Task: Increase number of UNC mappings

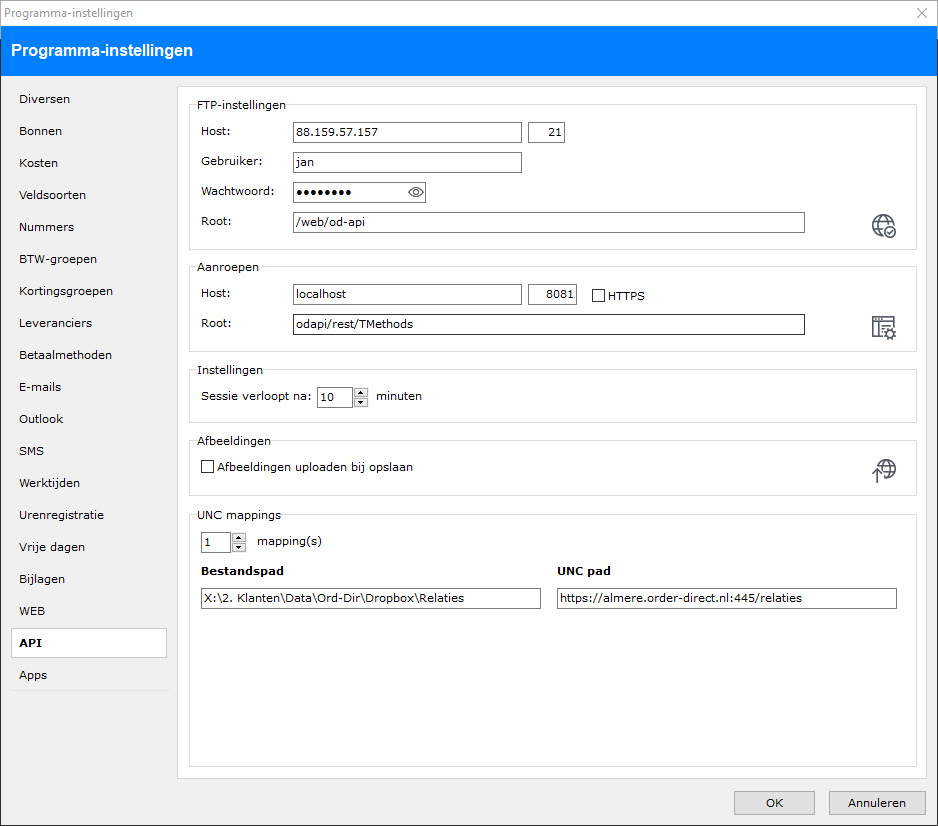Action: [x=238, y=537]
